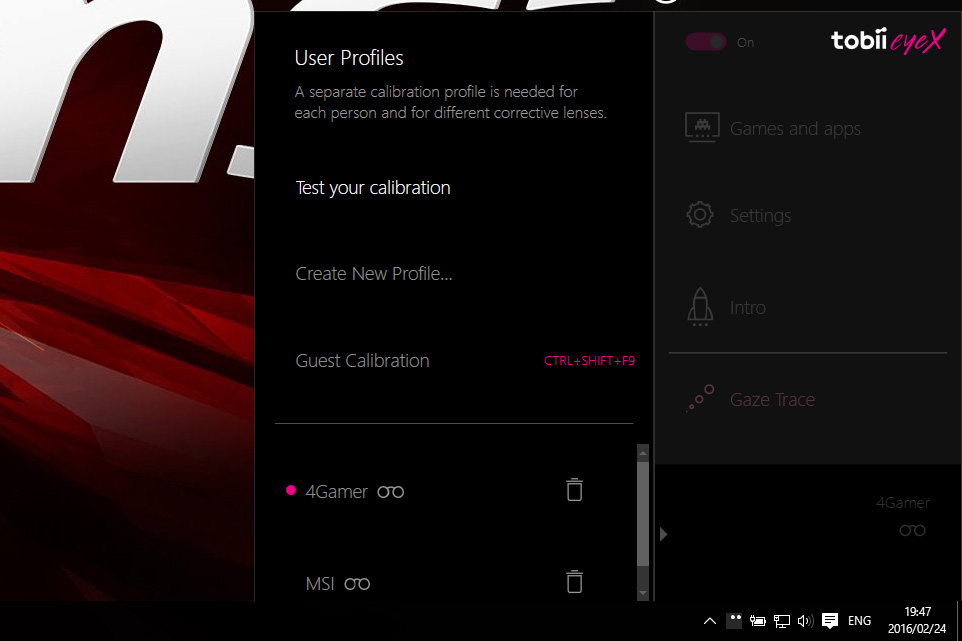962x641 pixels.
Task: Click the profile list scrollbar thumb
Action: 643,513
